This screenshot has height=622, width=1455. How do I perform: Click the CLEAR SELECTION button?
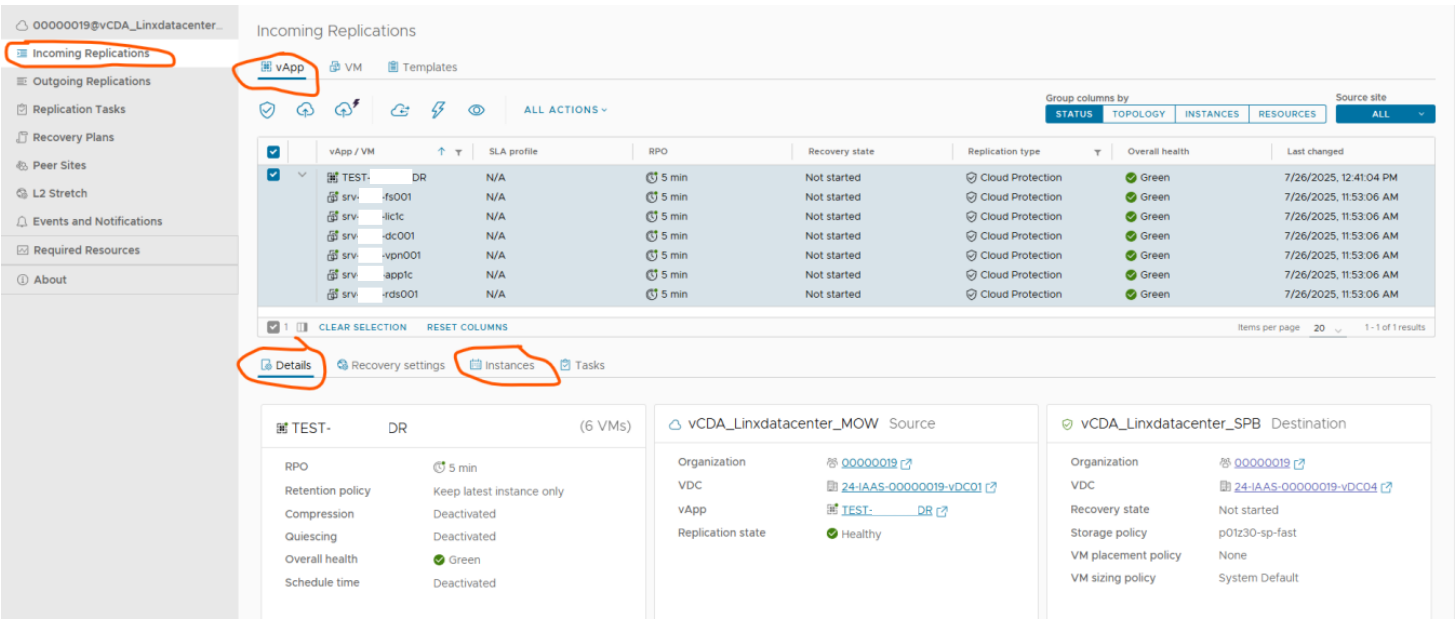pyautogui.click(x=362, y=327)
